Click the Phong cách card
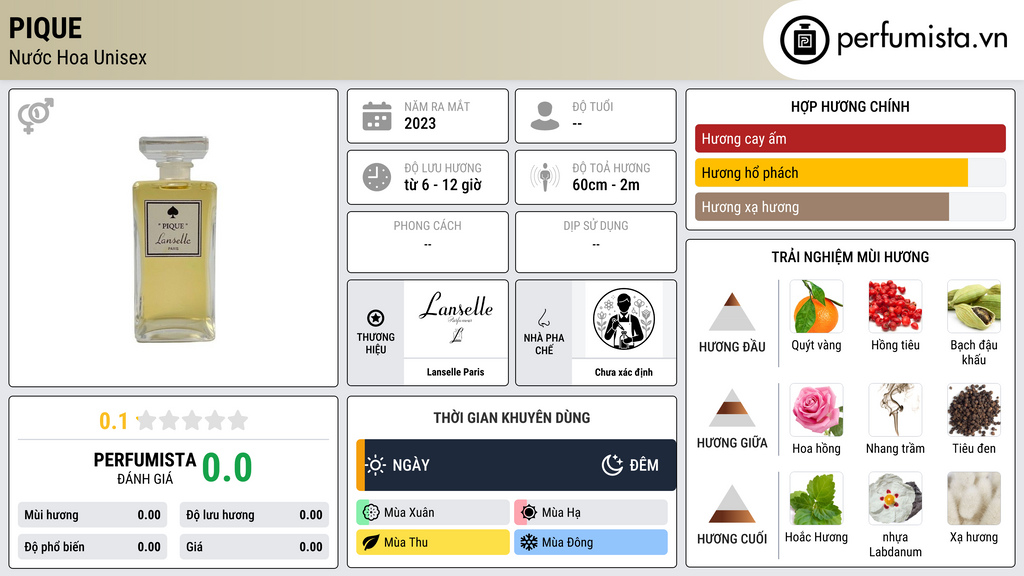1024x576 pixels. click(x=428, y=242)
